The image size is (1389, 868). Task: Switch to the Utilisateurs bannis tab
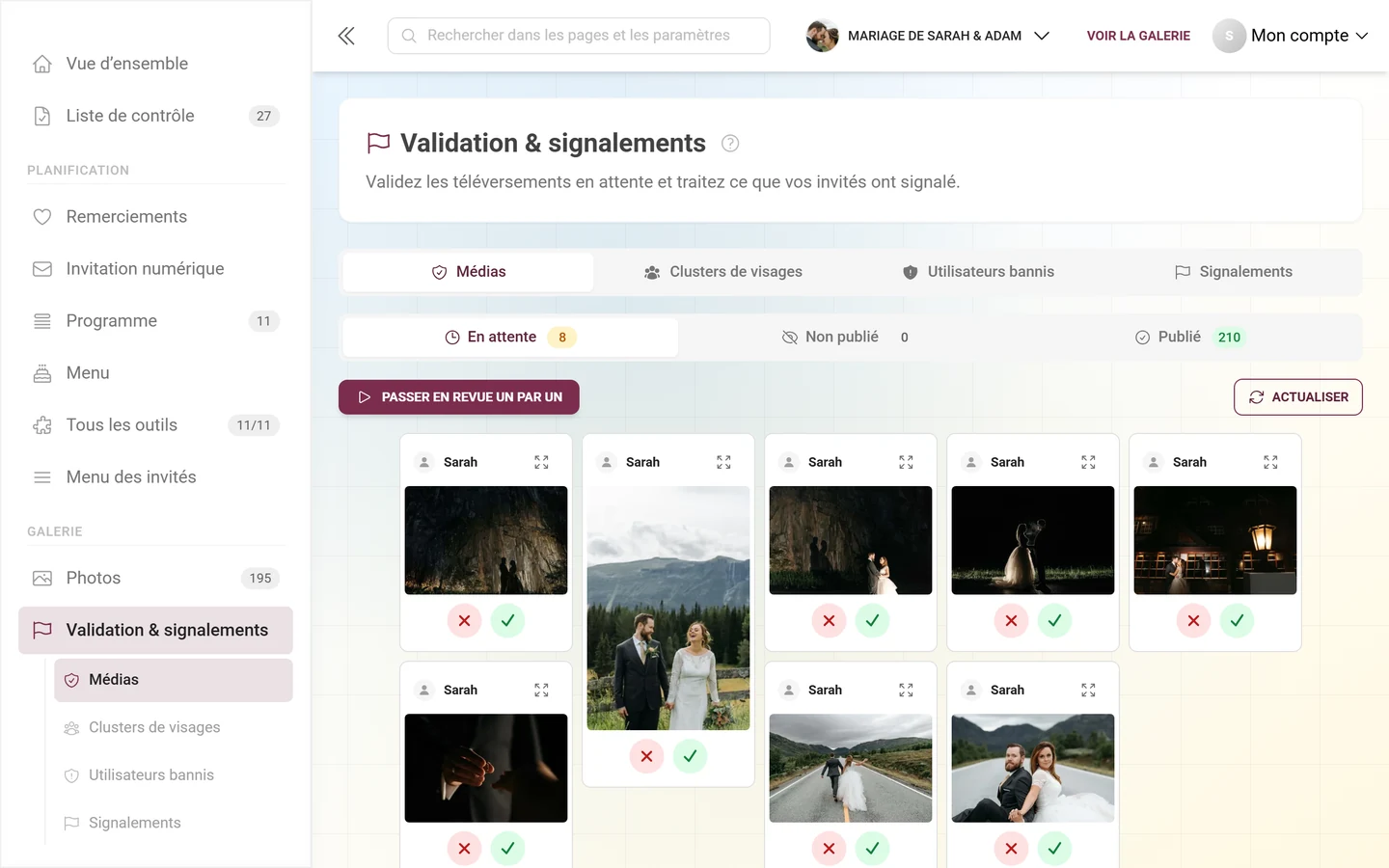978,272
